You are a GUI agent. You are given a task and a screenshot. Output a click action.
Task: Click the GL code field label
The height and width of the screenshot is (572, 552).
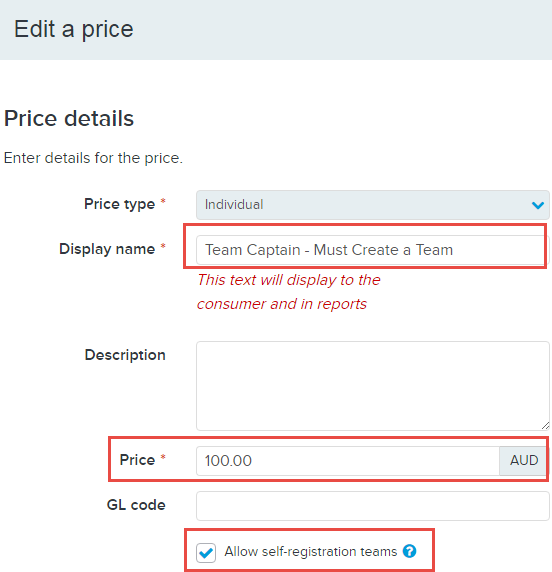tap(136, 505)
